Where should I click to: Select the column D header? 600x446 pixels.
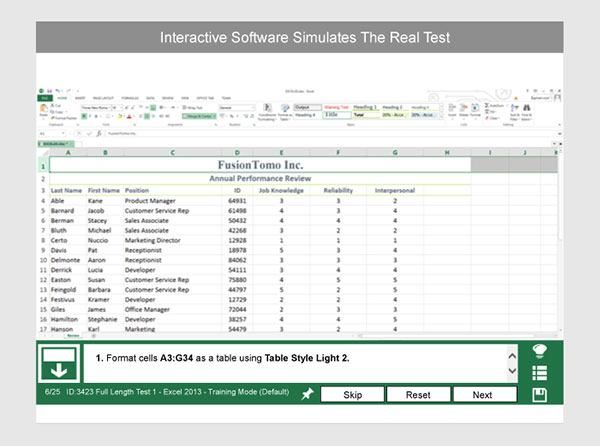pyautogui.click(x=237, y=152)
